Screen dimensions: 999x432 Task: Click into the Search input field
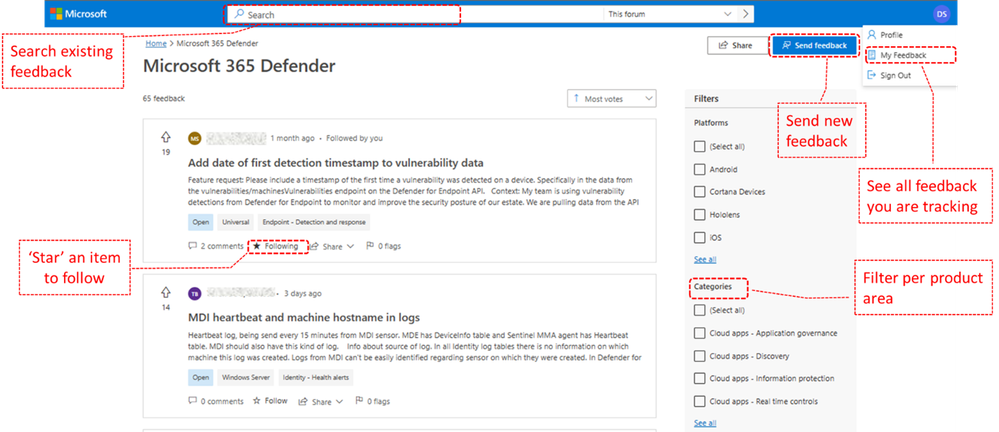tap(414, 14)
